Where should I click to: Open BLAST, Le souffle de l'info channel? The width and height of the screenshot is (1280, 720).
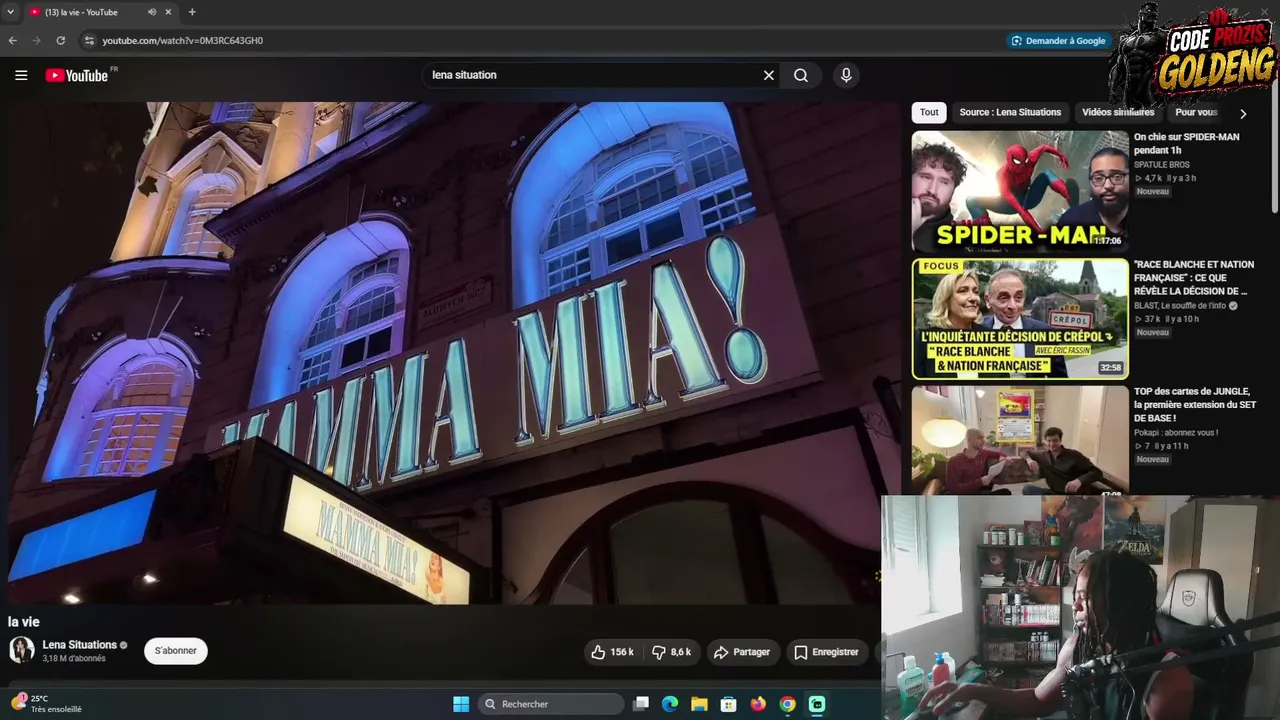[1180, 306]
